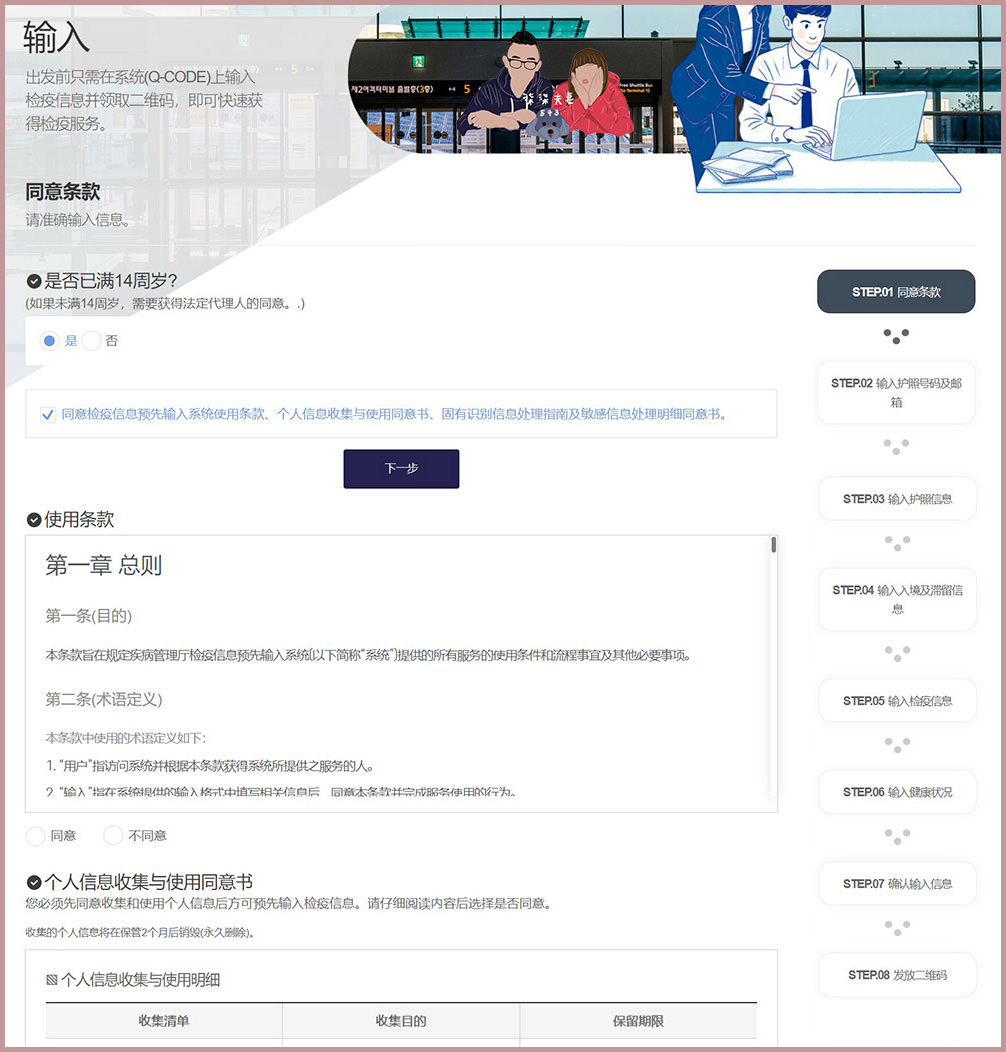Open STEP.06 输入健康状况 step
Screen dimensions: 1006x1052
coord(897,792)
